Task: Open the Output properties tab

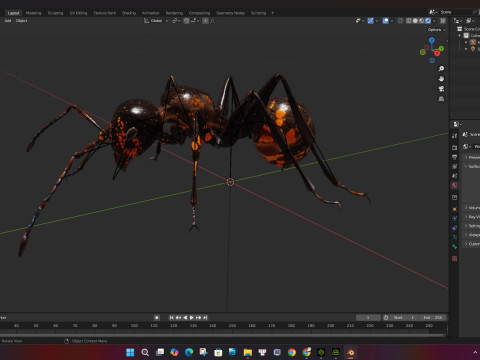Action: 454,157
